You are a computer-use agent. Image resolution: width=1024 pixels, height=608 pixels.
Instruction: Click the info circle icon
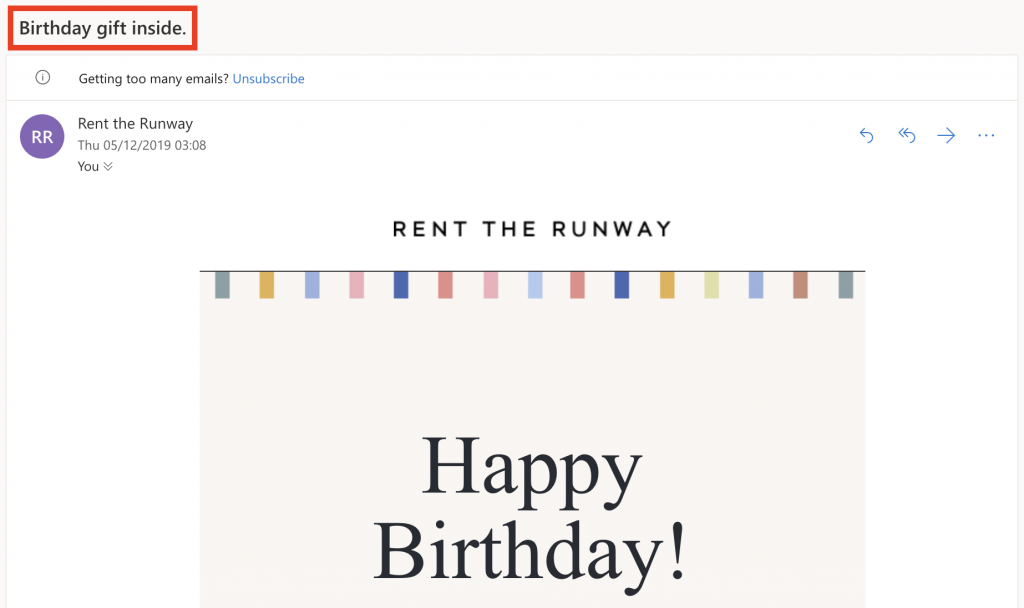click(42, 78)
